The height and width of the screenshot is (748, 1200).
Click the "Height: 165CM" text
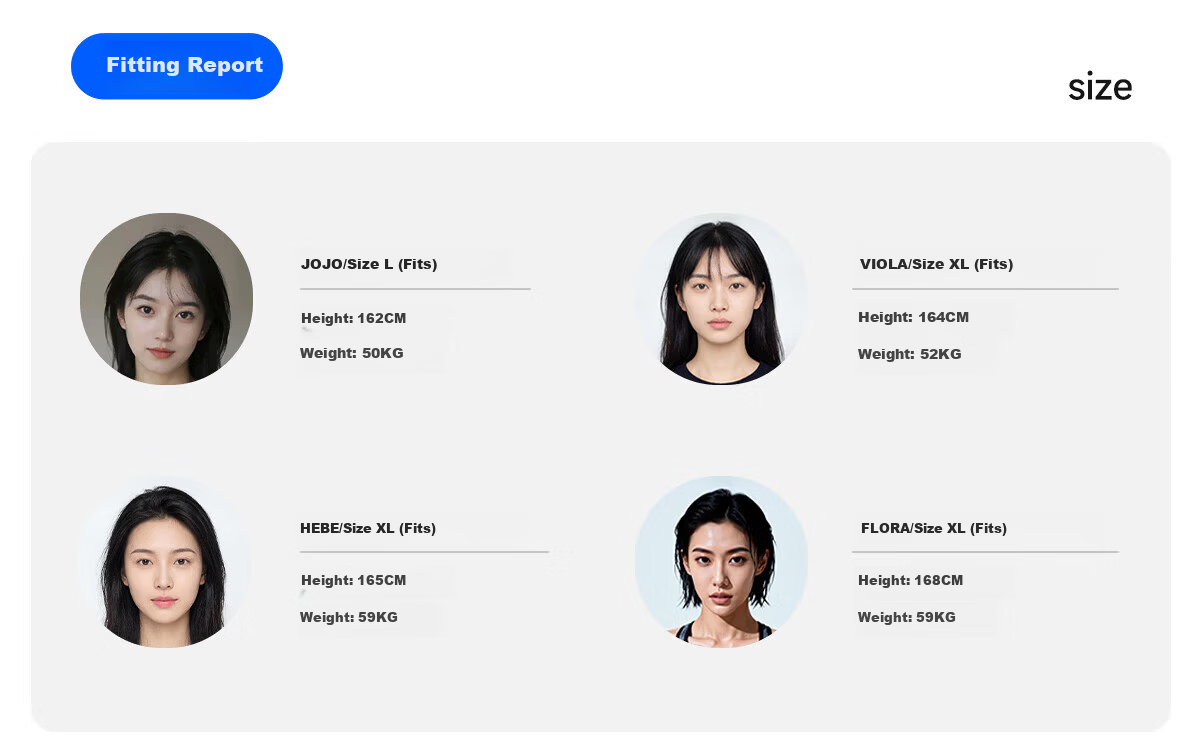[354, 580]
